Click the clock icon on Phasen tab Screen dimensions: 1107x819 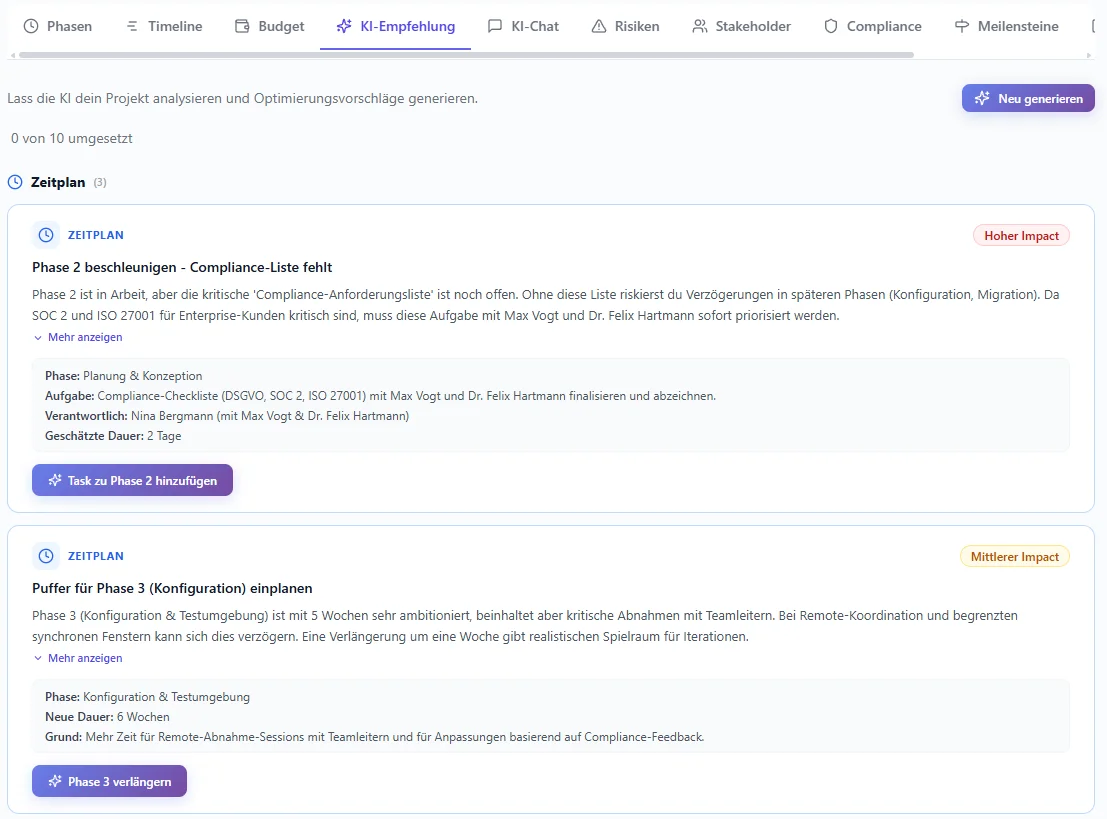point(31,26)
